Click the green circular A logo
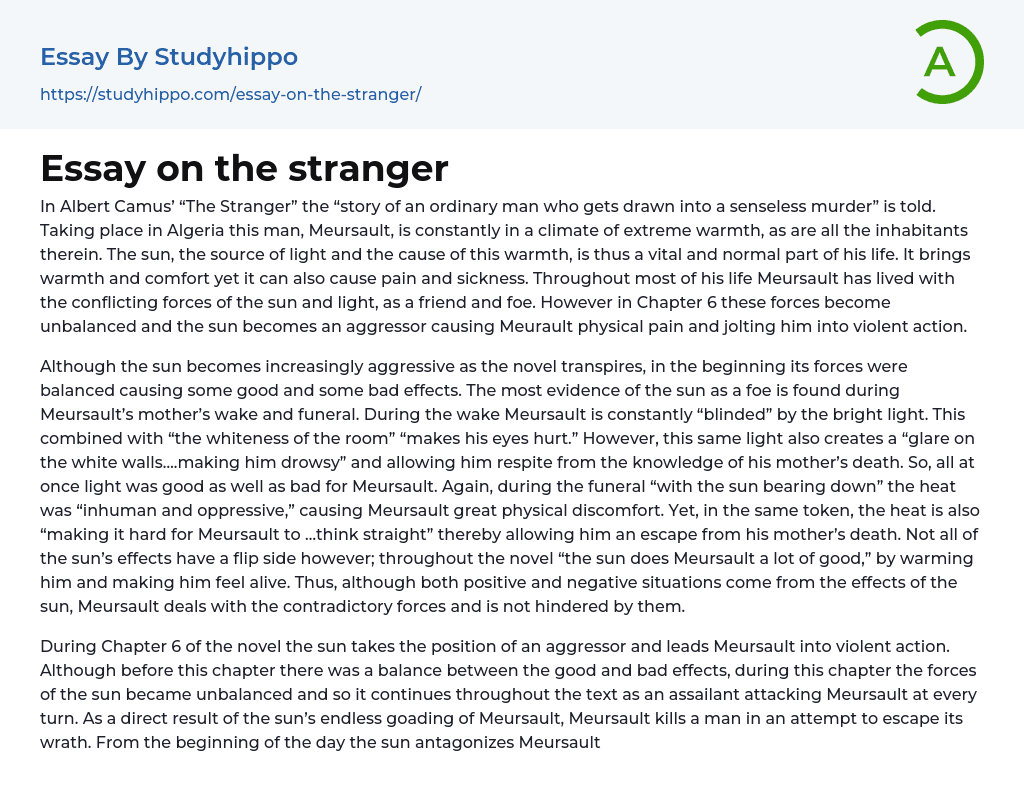Image resolution: width=1024 pixels, height=811 pixels. [x=943, y=62]
